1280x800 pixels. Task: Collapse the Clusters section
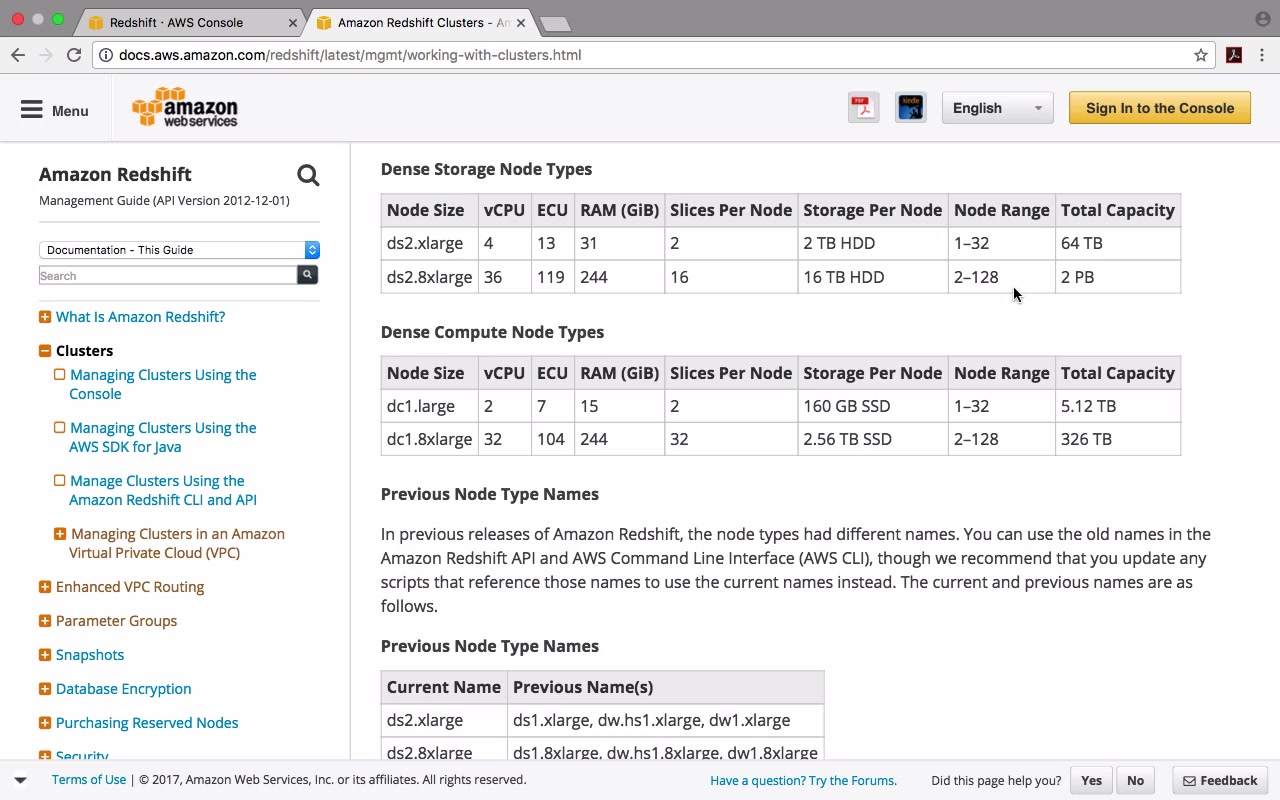tap(45, 351)
